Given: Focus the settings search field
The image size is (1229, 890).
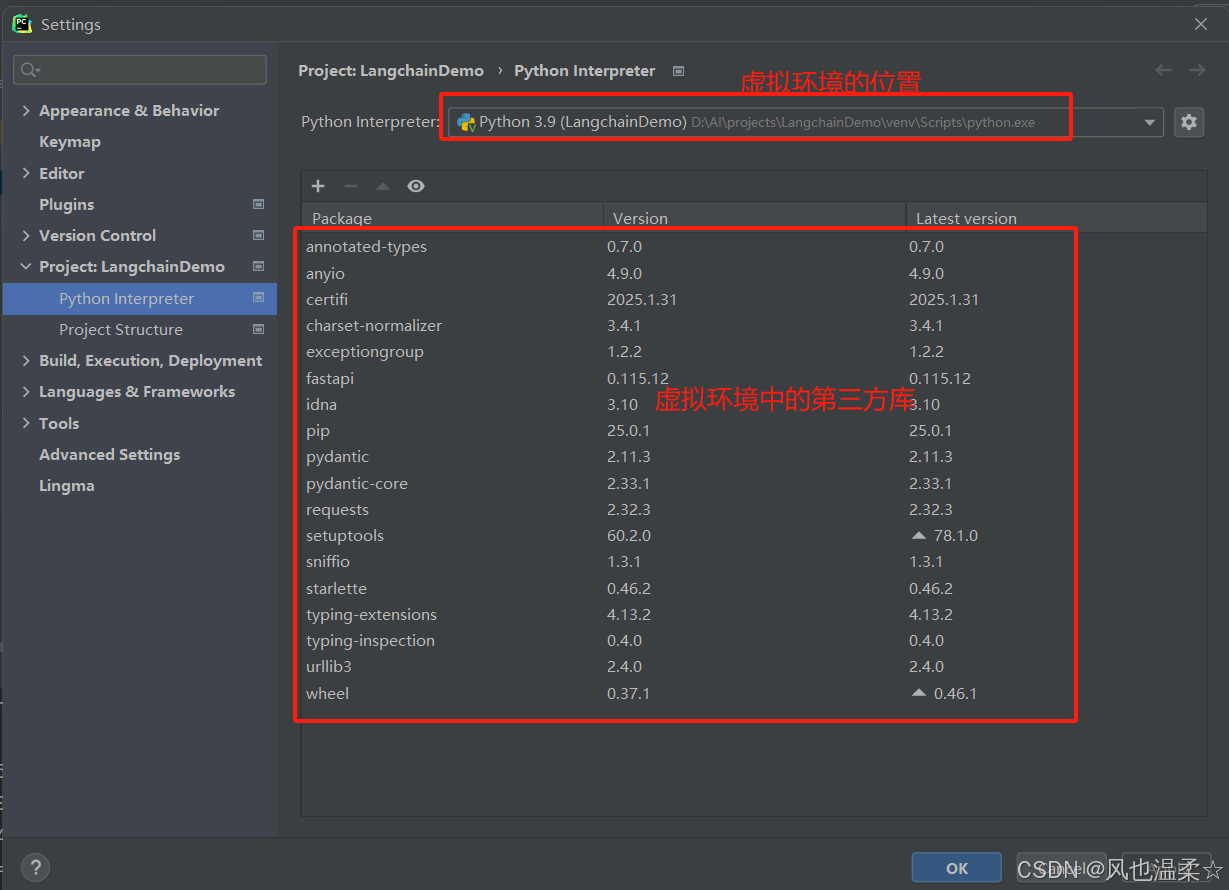Looking at the screenshot, I should (x=140, y=70).
